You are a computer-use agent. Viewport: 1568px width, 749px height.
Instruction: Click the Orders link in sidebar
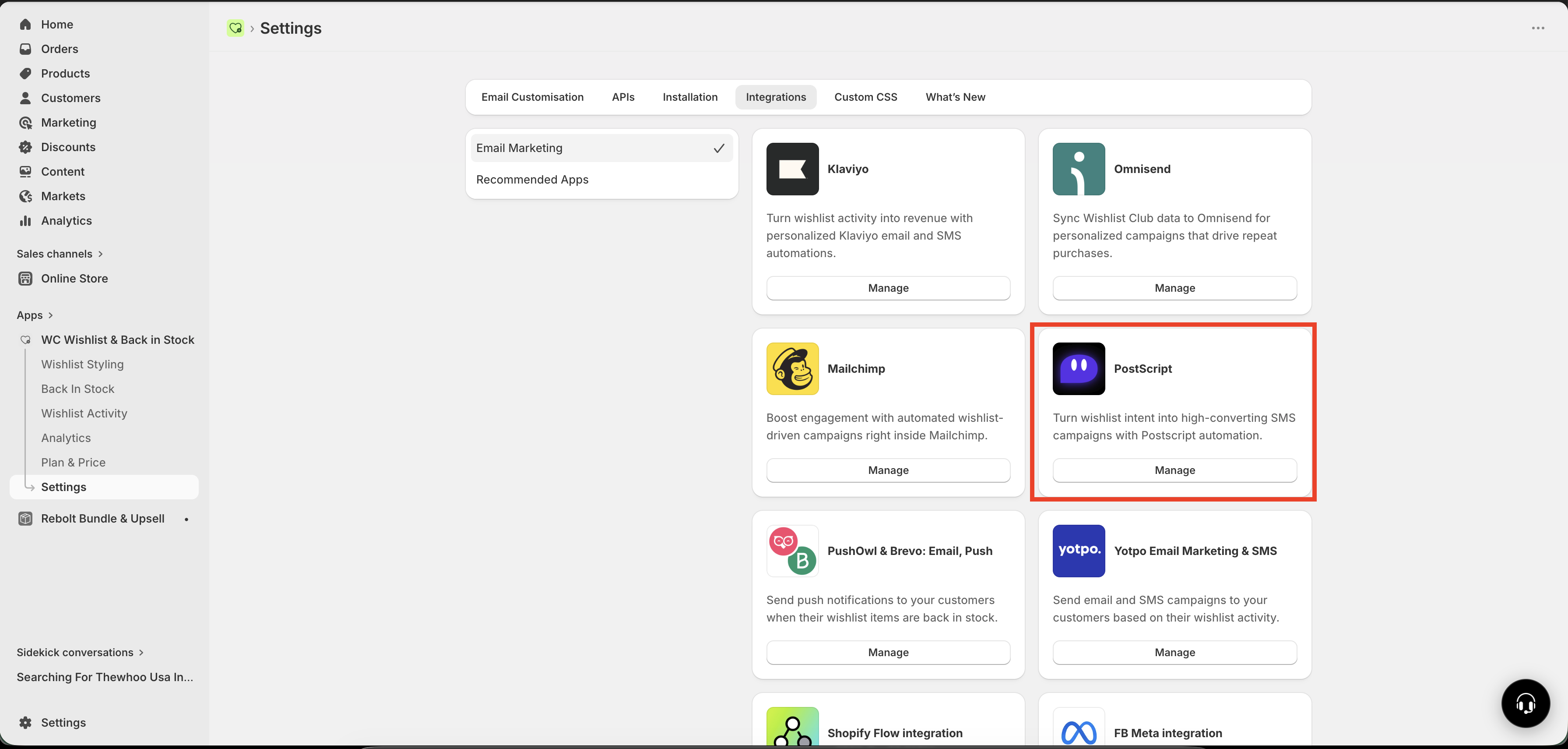(59, 49)
